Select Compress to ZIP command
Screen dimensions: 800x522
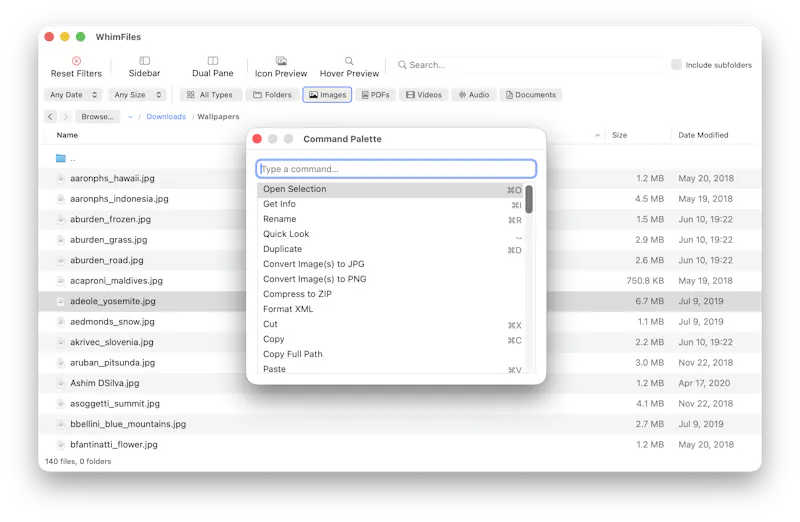pos(391,294)
